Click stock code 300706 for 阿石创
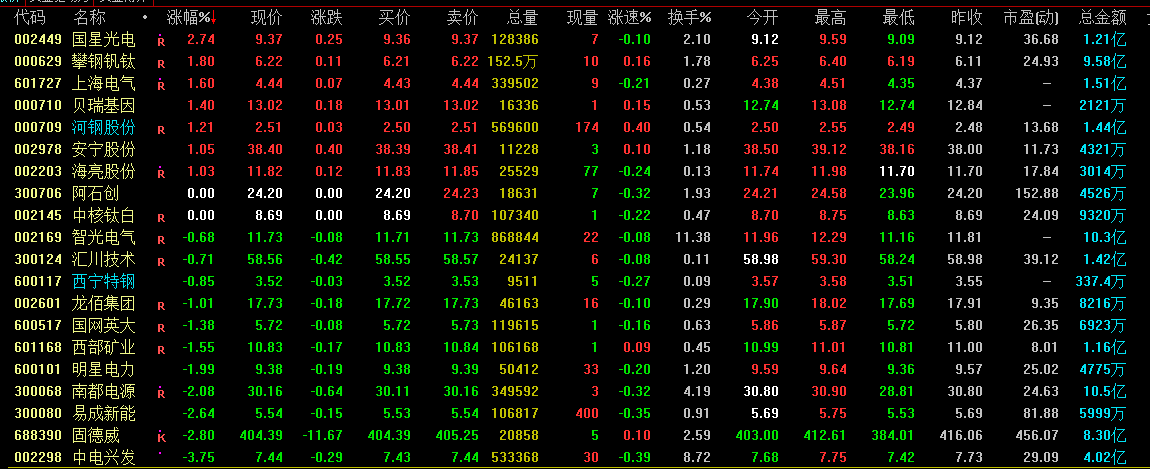The height and width of the screenshot is (469, 1150). pos(30,193)
